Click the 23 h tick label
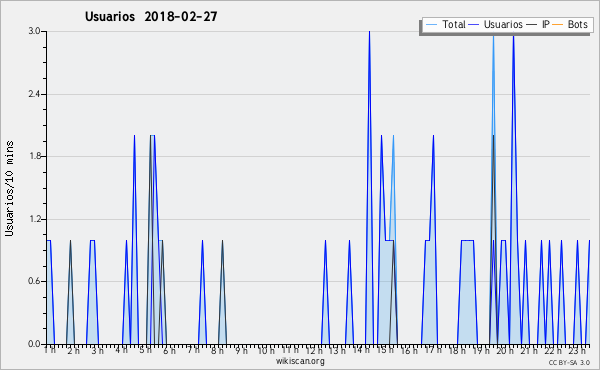The image size is (600, 370). coord(577,350)
